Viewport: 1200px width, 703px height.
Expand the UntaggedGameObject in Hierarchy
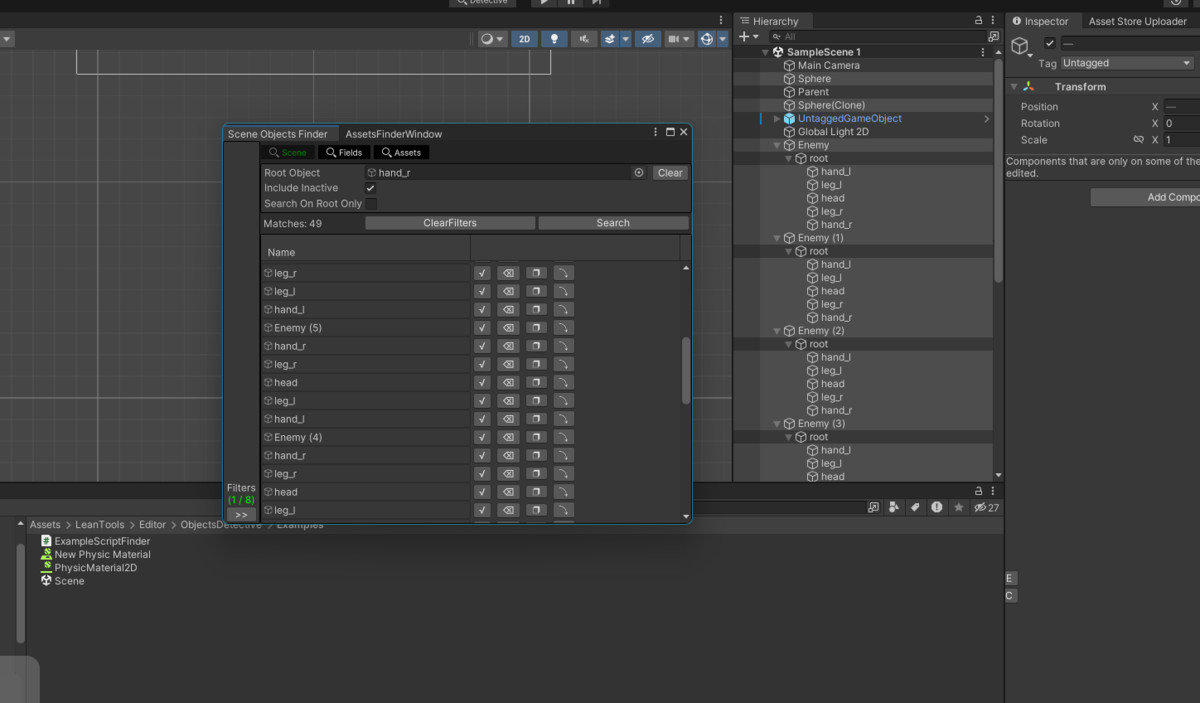[777, 119]
